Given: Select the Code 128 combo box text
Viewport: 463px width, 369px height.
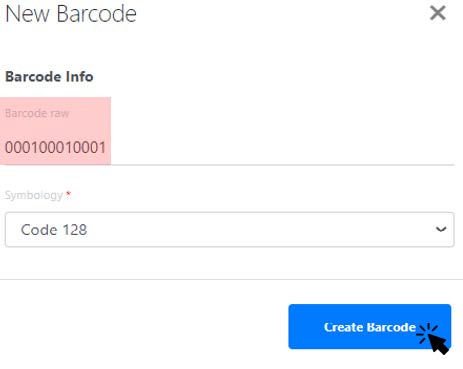Looking at the screenshot, I should 54,230.
